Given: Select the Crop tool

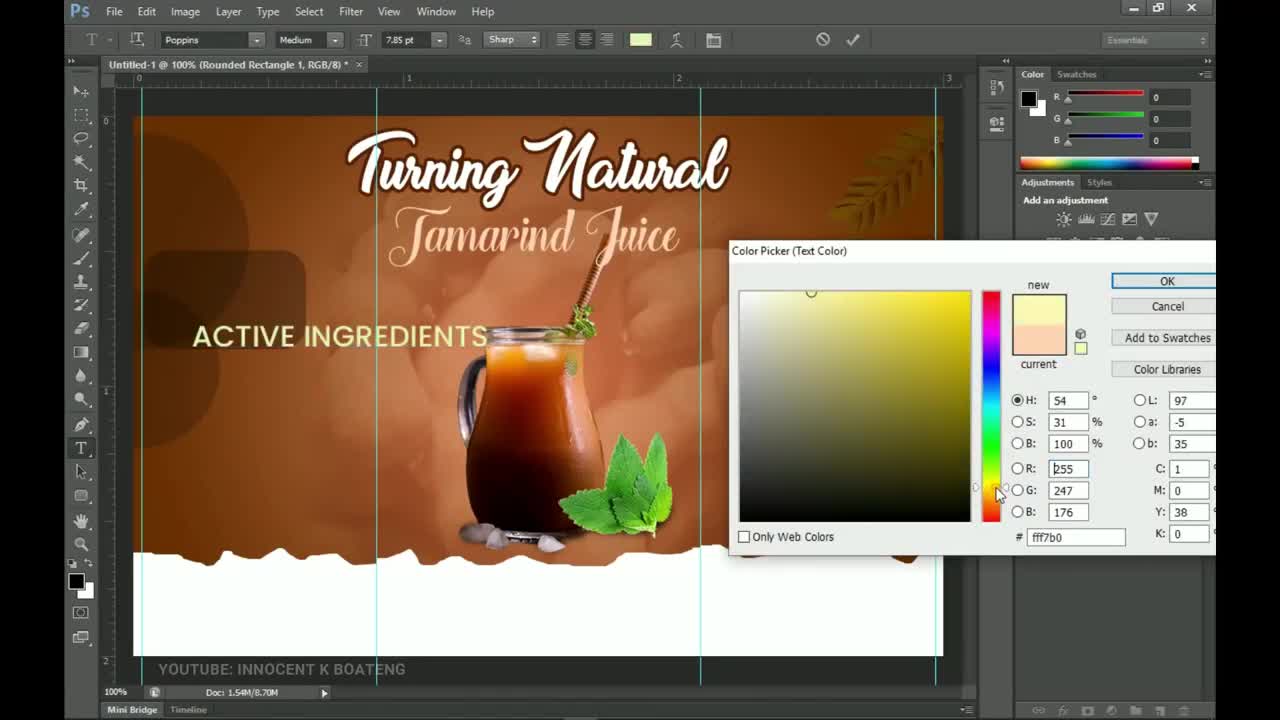Looking at the screenshot, I should click(81, 185).
